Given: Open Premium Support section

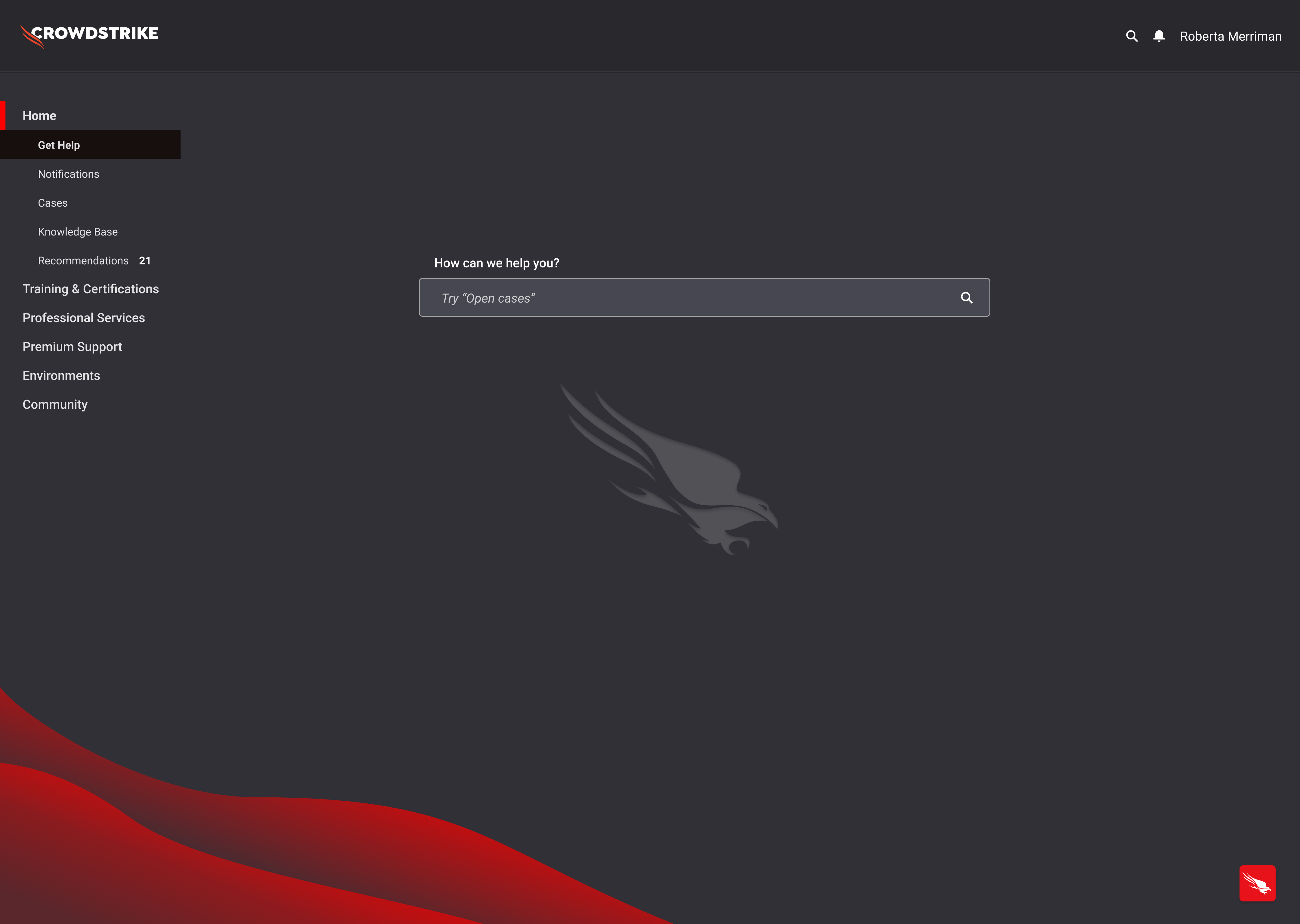Looking at the screenshot, I should [72, 347].
